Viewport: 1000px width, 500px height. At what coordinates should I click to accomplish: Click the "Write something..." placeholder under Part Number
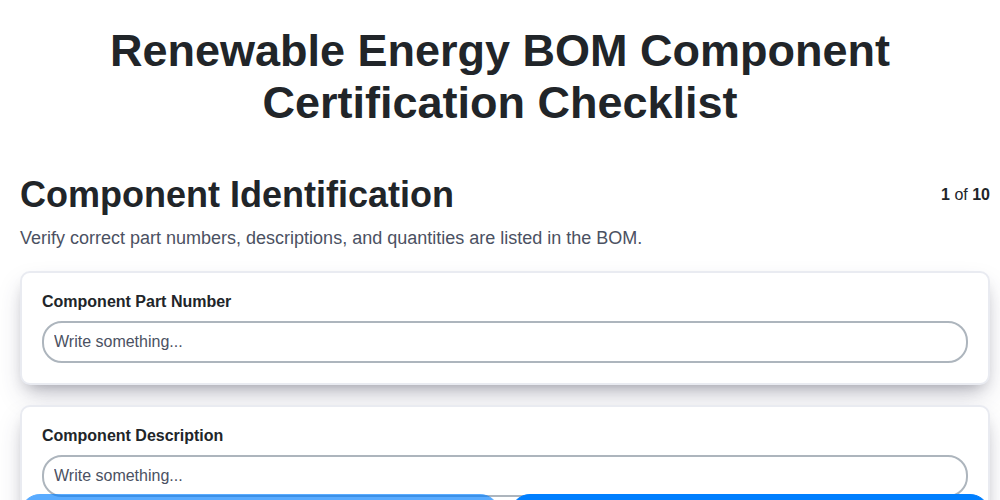point(118,342)
